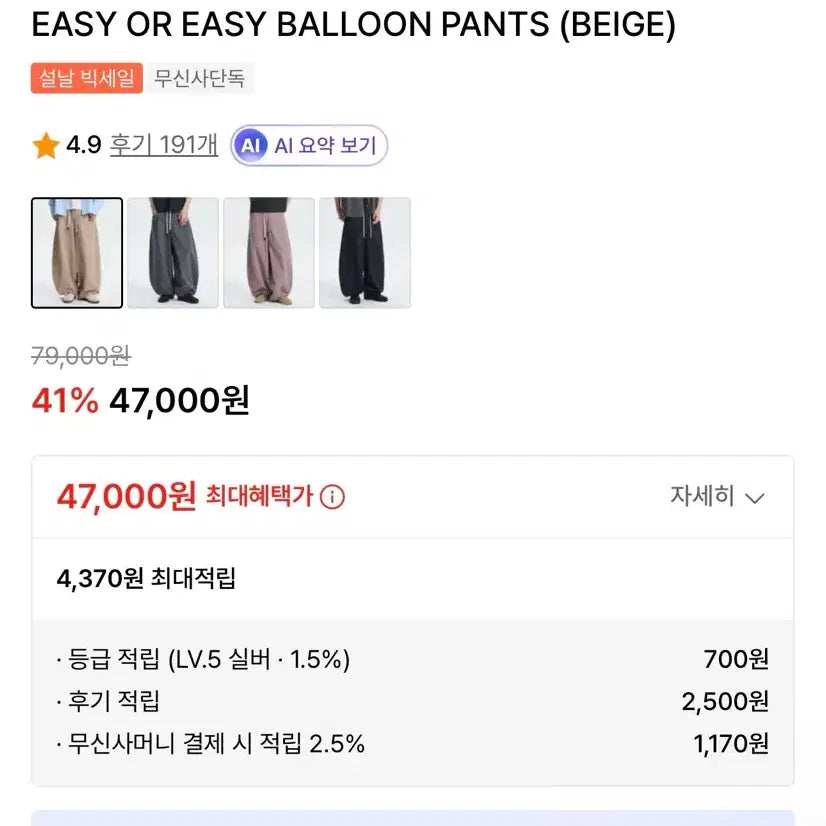Image resolution: width=826 pixels, height=826 pixels.
Task: Click the 무신사단독 exclusive badge
Action: coord(200,78)
